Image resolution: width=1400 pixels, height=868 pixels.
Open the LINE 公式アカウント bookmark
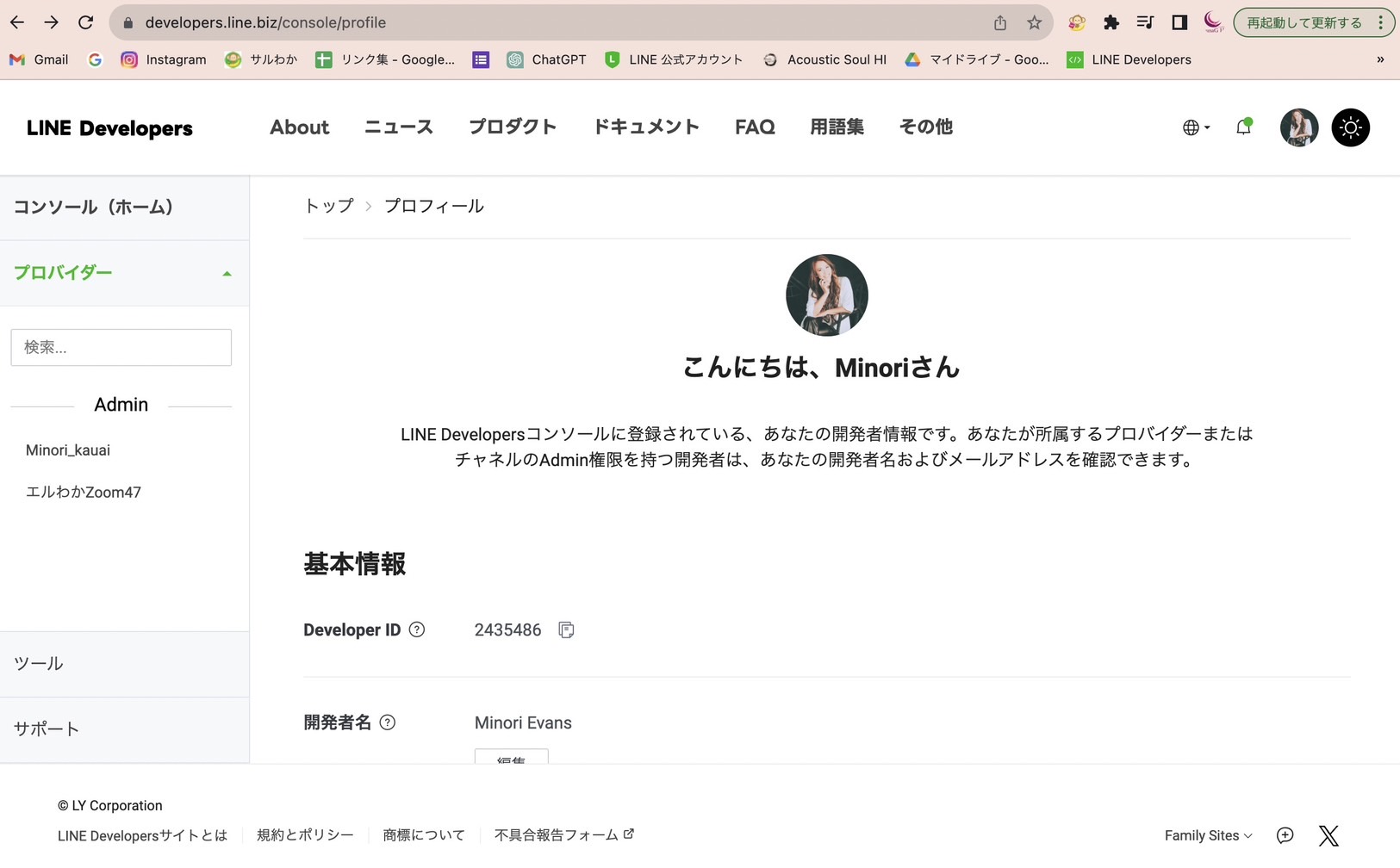(x=673, y=59)
